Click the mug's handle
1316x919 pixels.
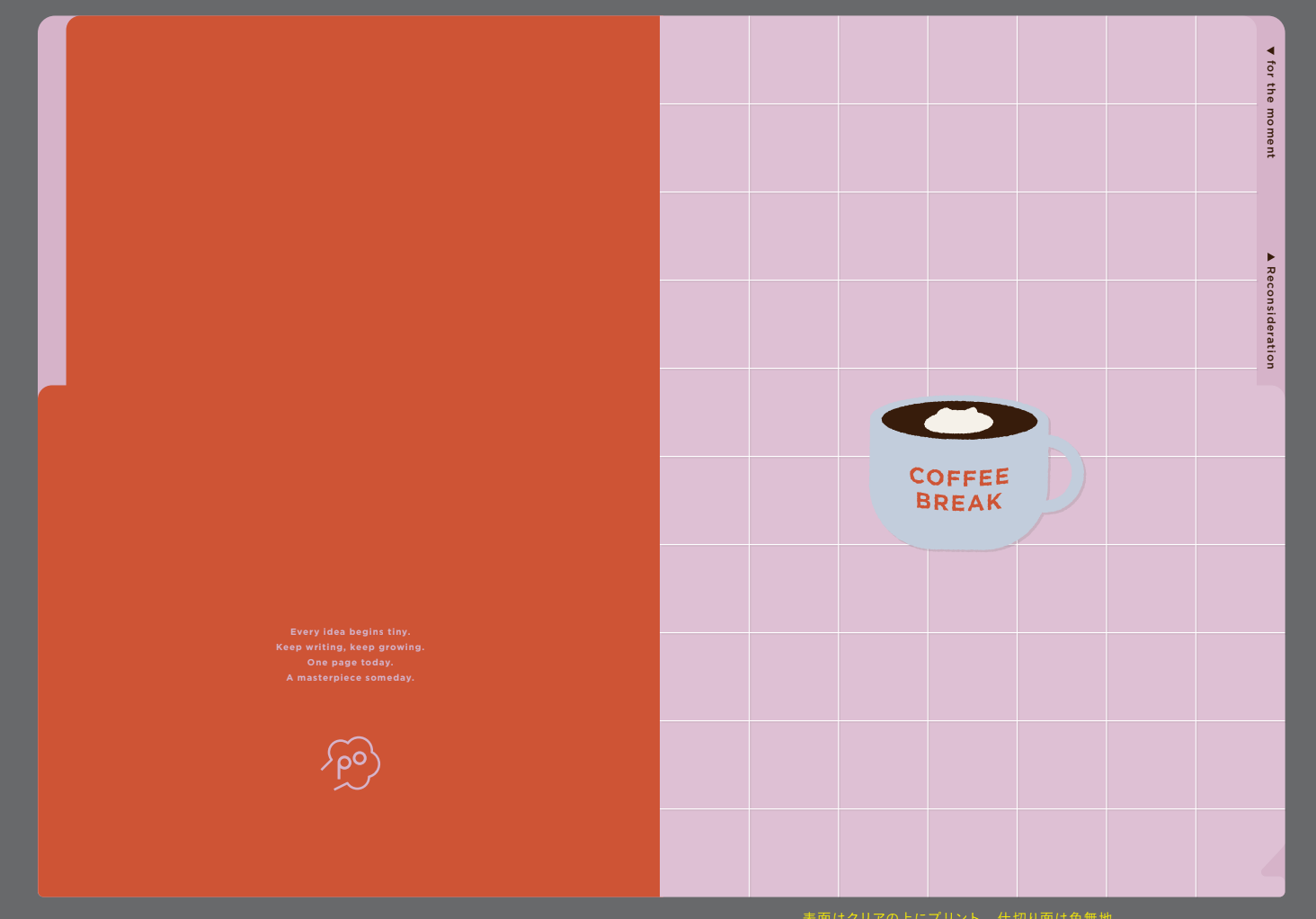1070,475
